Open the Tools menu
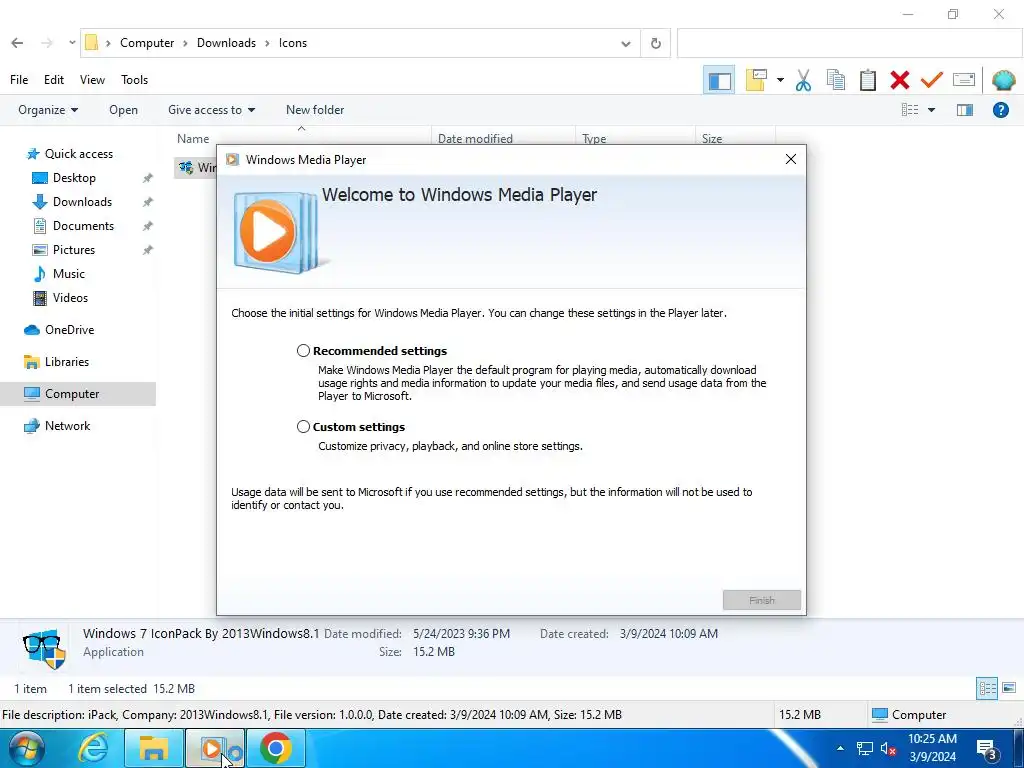The width and height of the screenshot is (1024, 768). (135, 80)
